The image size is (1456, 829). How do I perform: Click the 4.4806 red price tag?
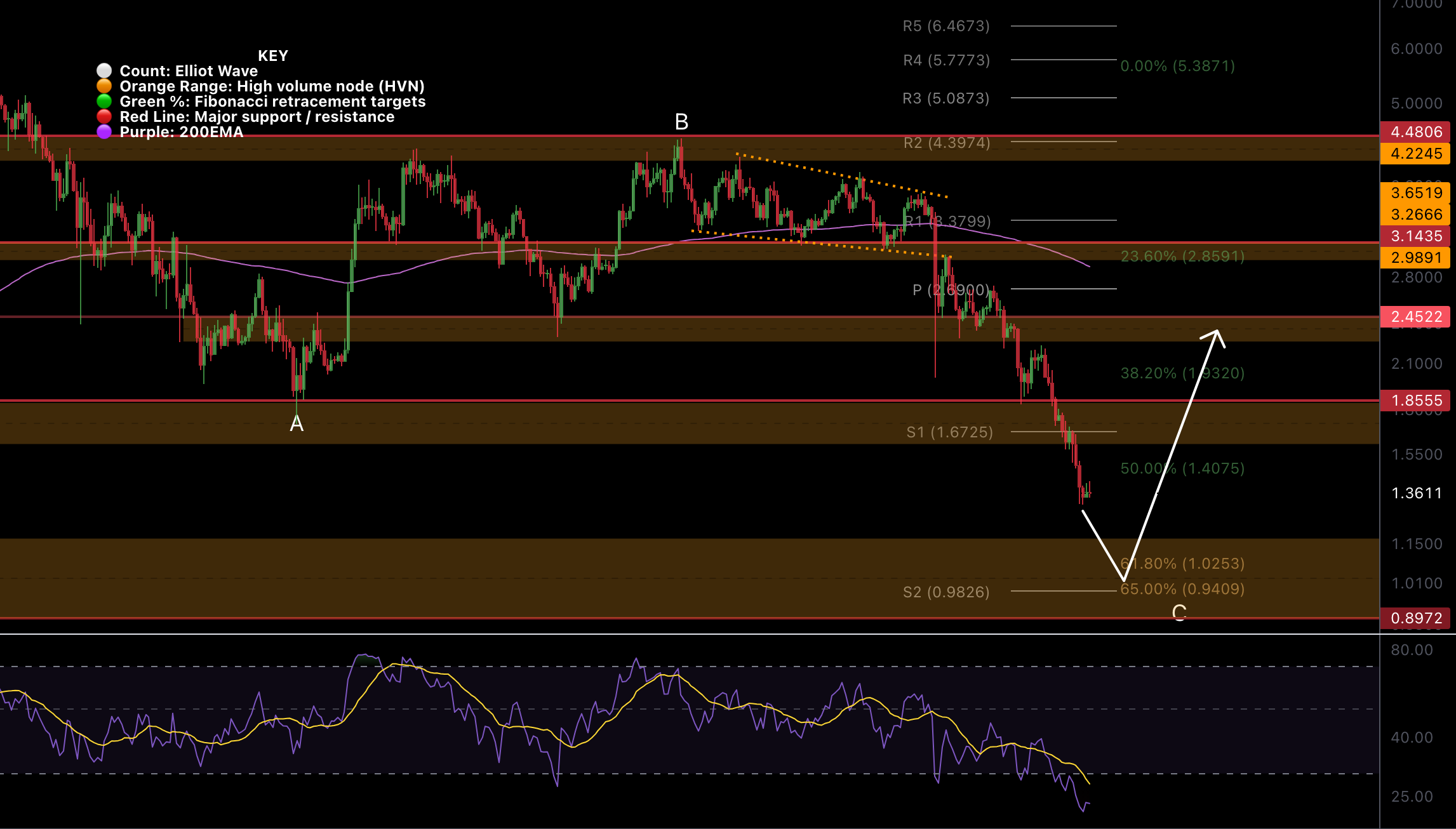pyautogui.click(x=1415, y=132)
